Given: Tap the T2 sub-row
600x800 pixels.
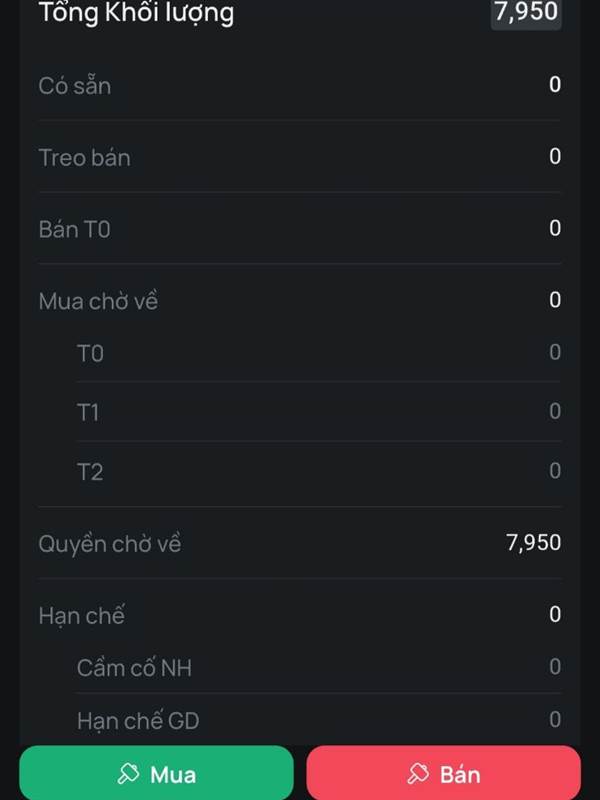Looking at the screenshot, I should click(319, 470).
